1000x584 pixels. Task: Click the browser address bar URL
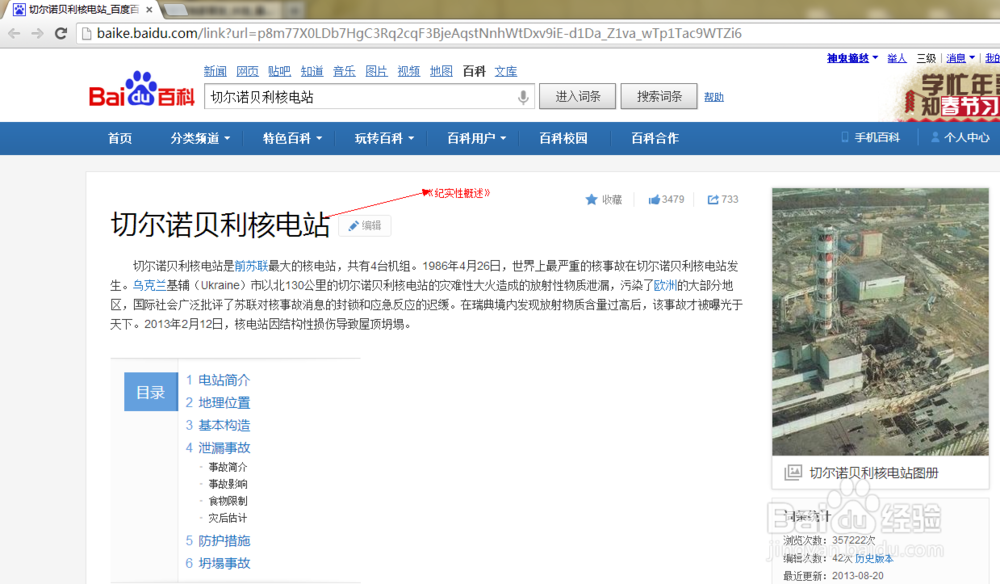point(419,34)
